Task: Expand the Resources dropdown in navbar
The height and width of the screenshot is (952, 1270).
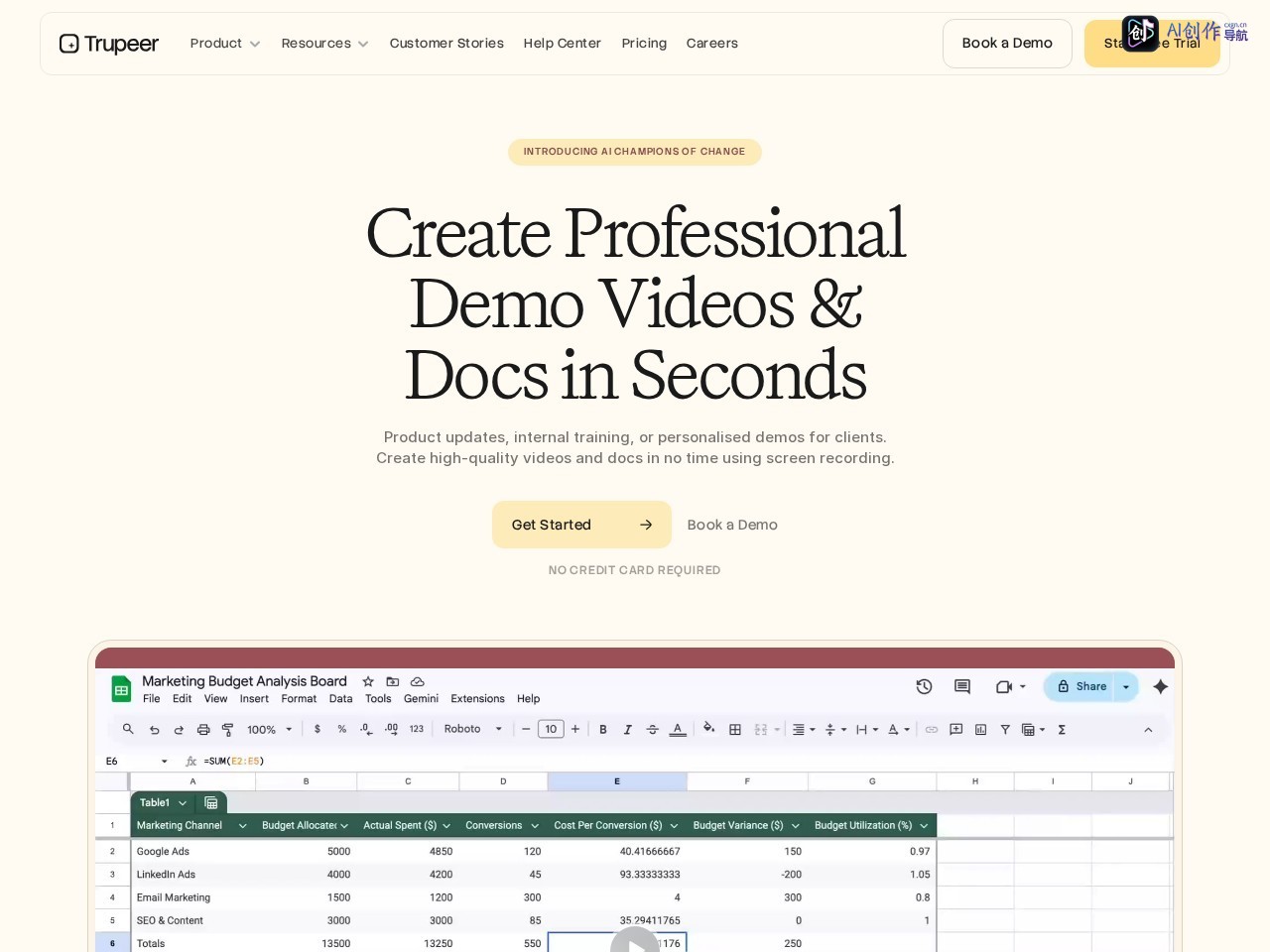Action: pos(324,44)
